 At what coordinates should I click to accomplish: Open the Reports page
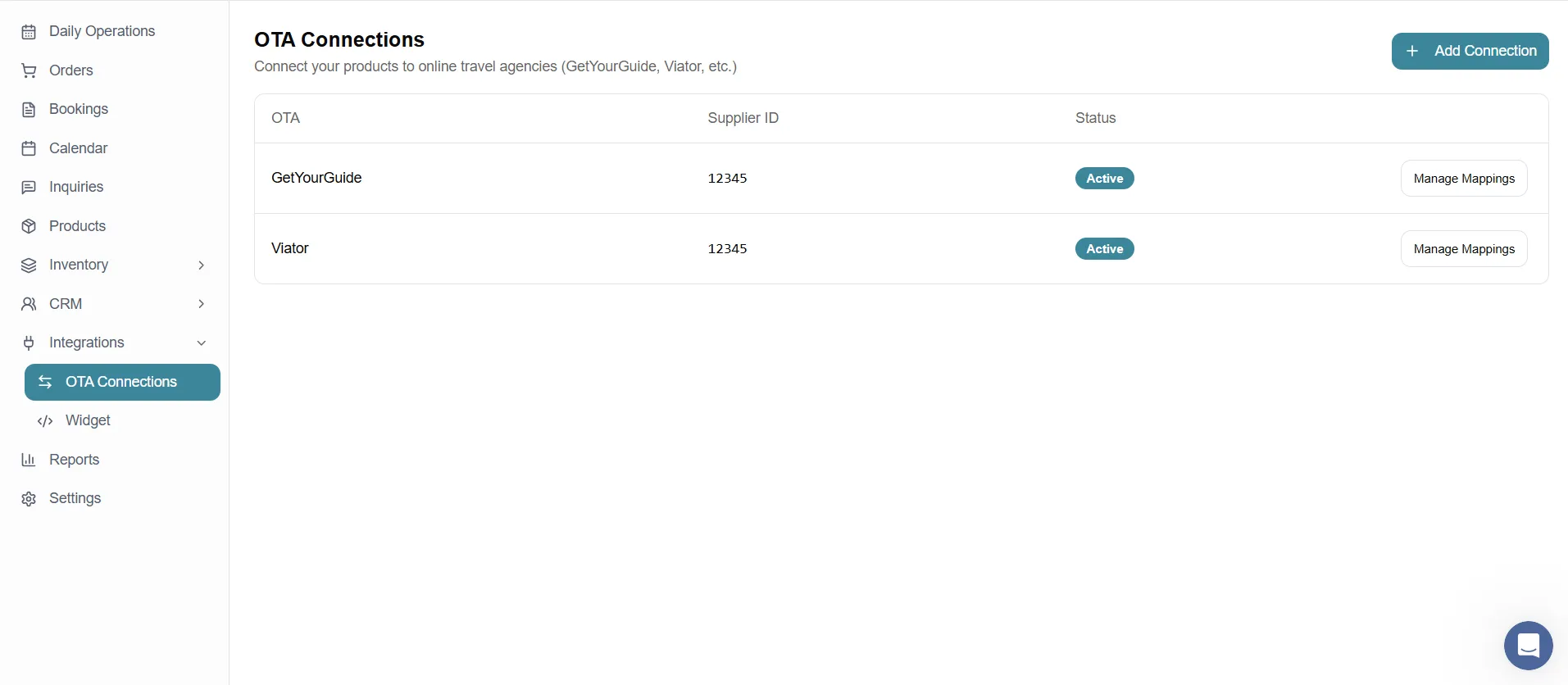tap(114, 460)
